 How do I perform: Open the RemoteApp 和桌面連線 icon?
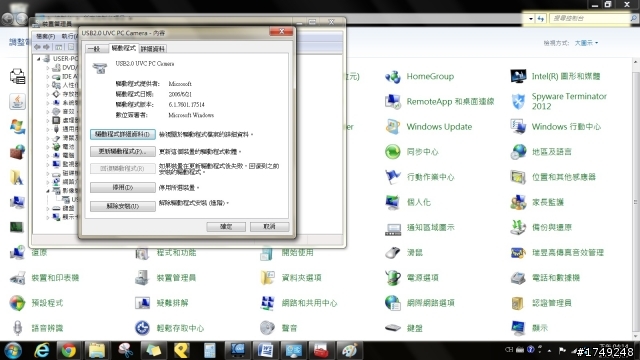(x=393, y=102)
